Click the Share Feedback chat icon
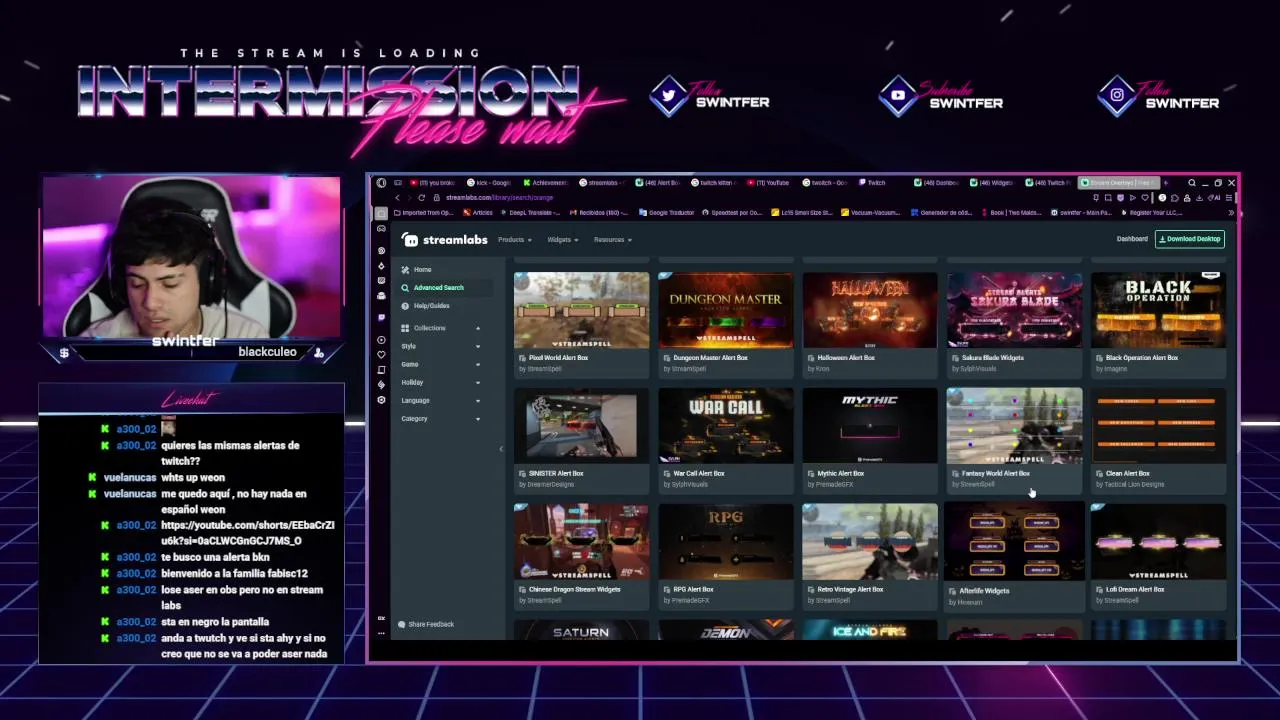Image resolution: width=1280 pixels, height=720 pixels. pyautogui.click(x=402, y=624)
